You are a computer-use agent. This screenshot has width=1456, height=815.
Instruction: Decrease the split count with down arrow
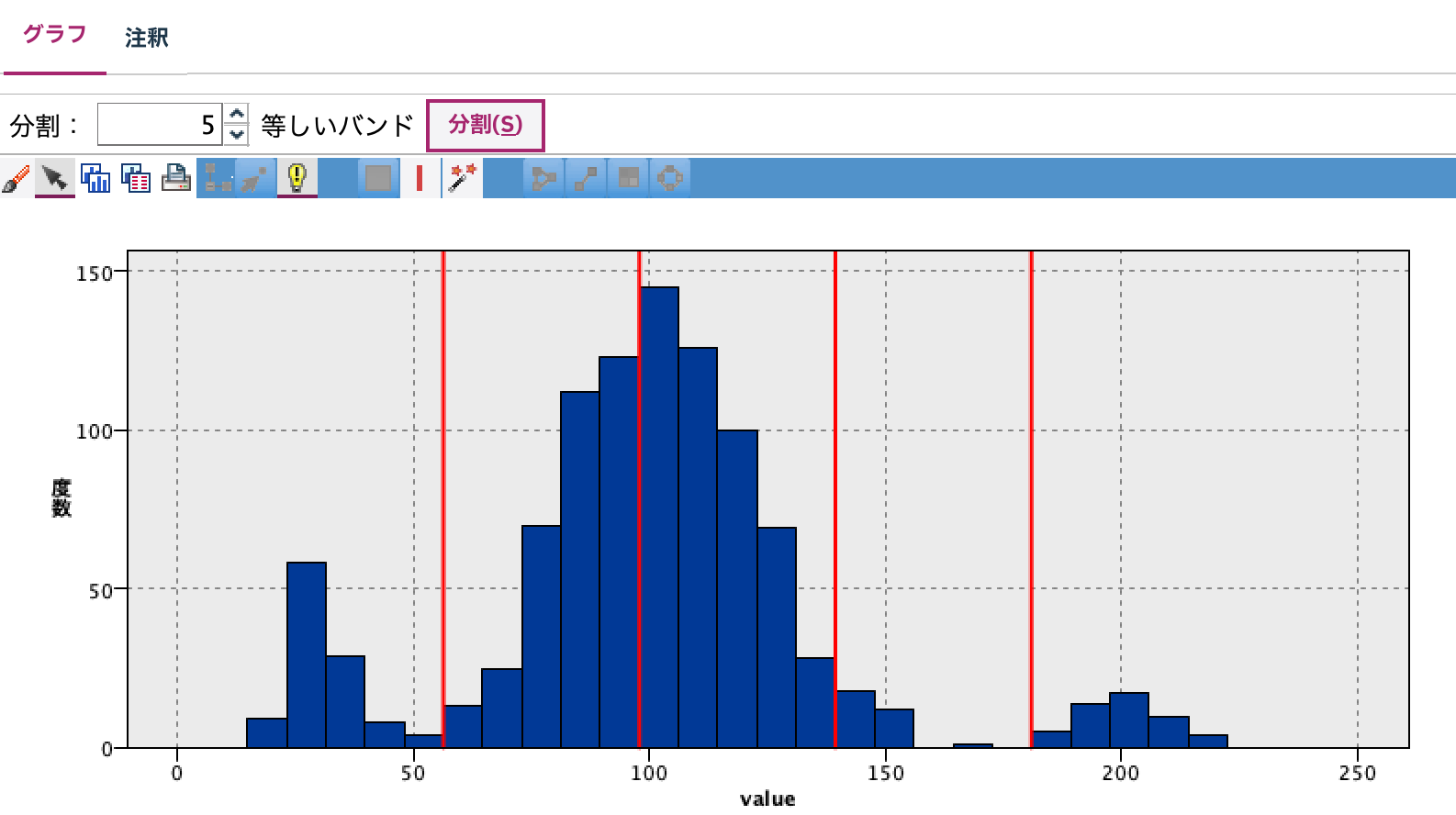click(x=237, y=135)
